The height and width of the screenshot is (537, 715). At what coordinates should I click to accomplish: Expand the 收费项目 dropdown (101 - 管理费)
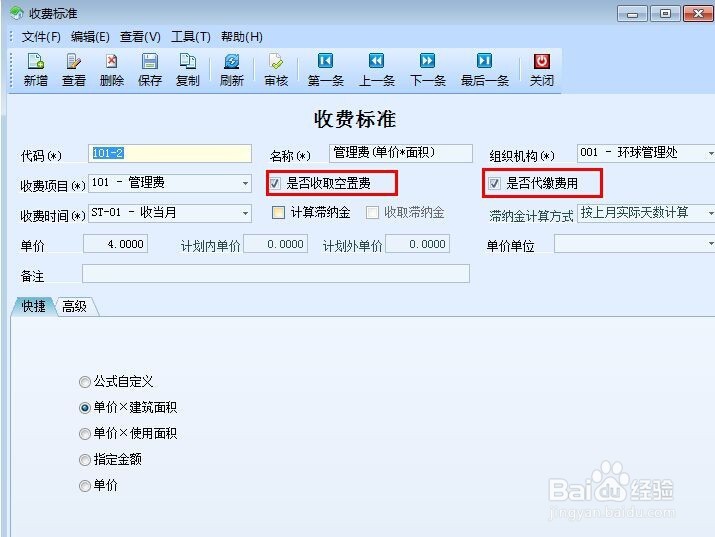coord(245,183)
